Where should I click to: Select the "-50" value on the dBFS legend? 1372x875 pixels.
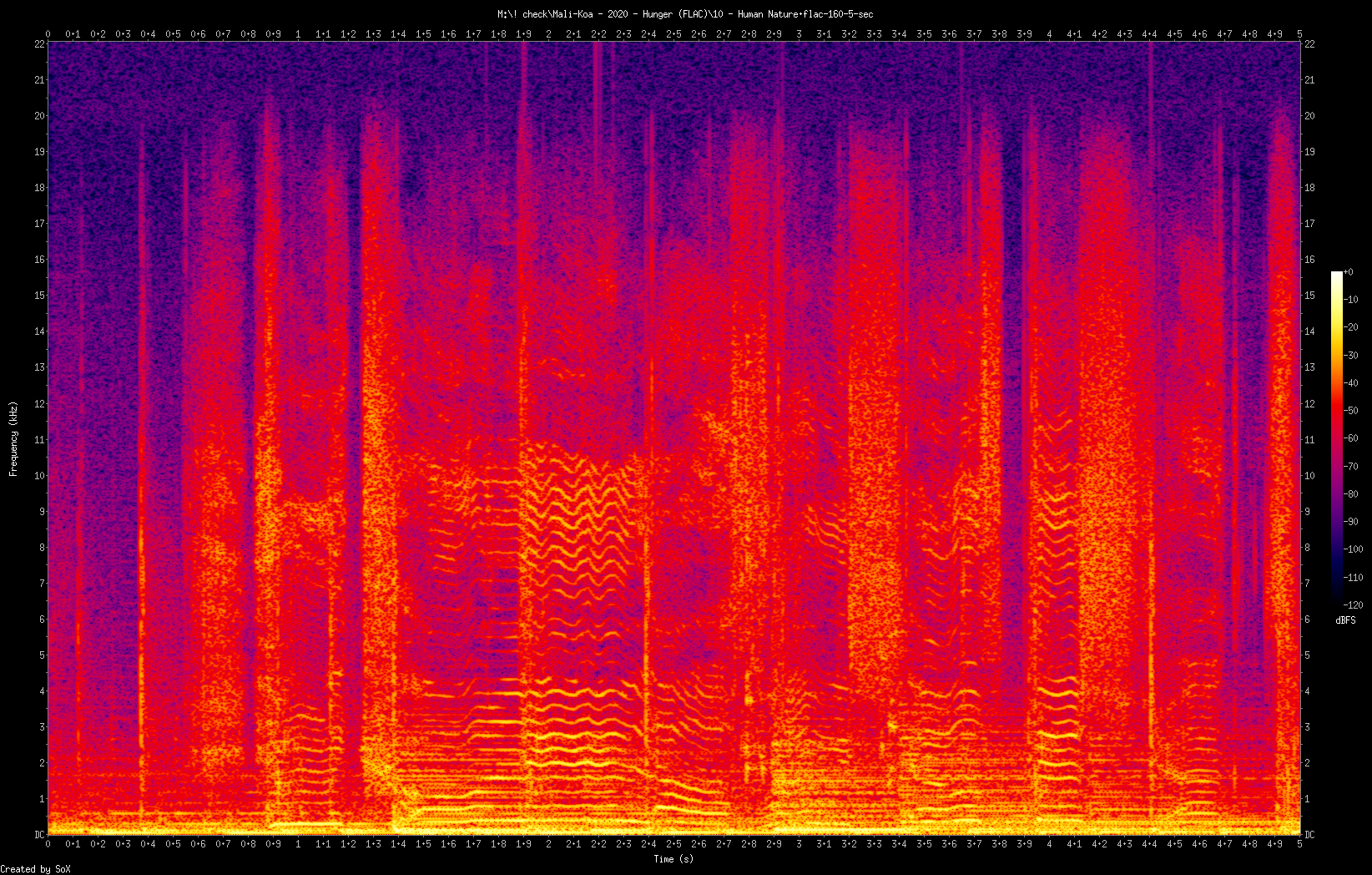coord(1351,411)
